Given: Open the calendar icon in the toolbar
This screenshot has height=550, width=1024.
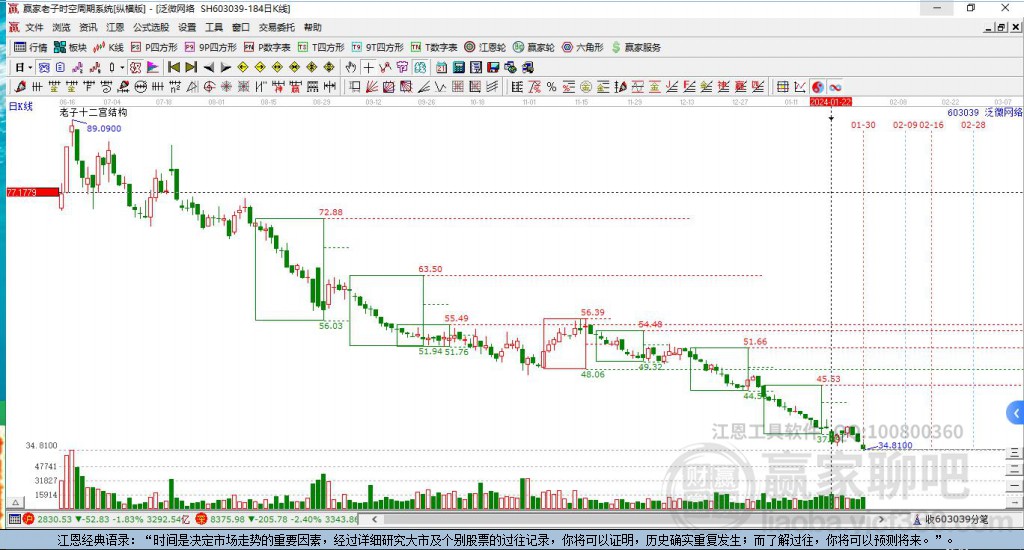Looking at the screenshot, I should pos(442,67).
